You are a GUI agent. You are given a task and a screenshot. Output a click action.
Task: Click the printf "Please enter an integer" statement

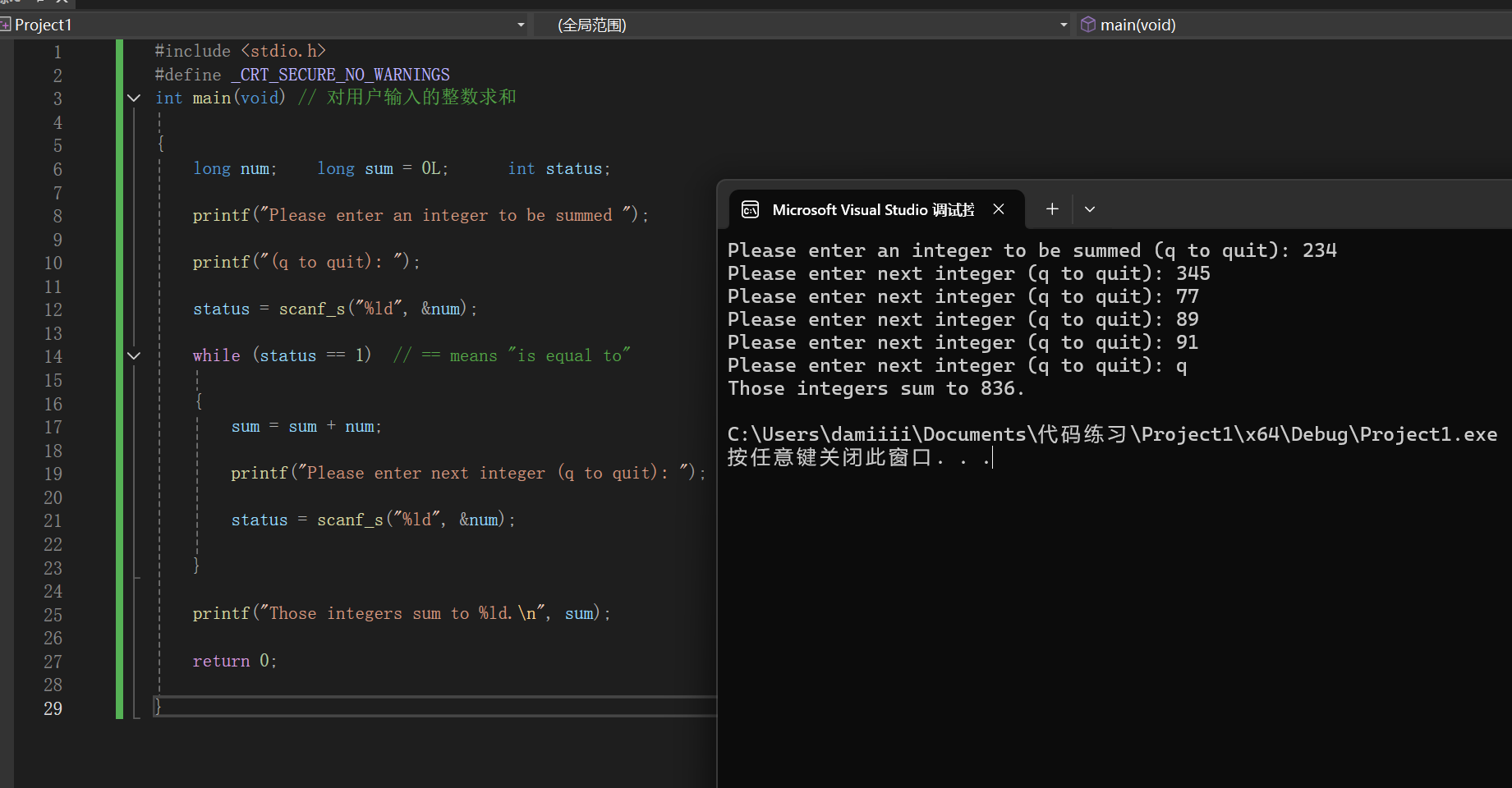(x=421, y=215)
